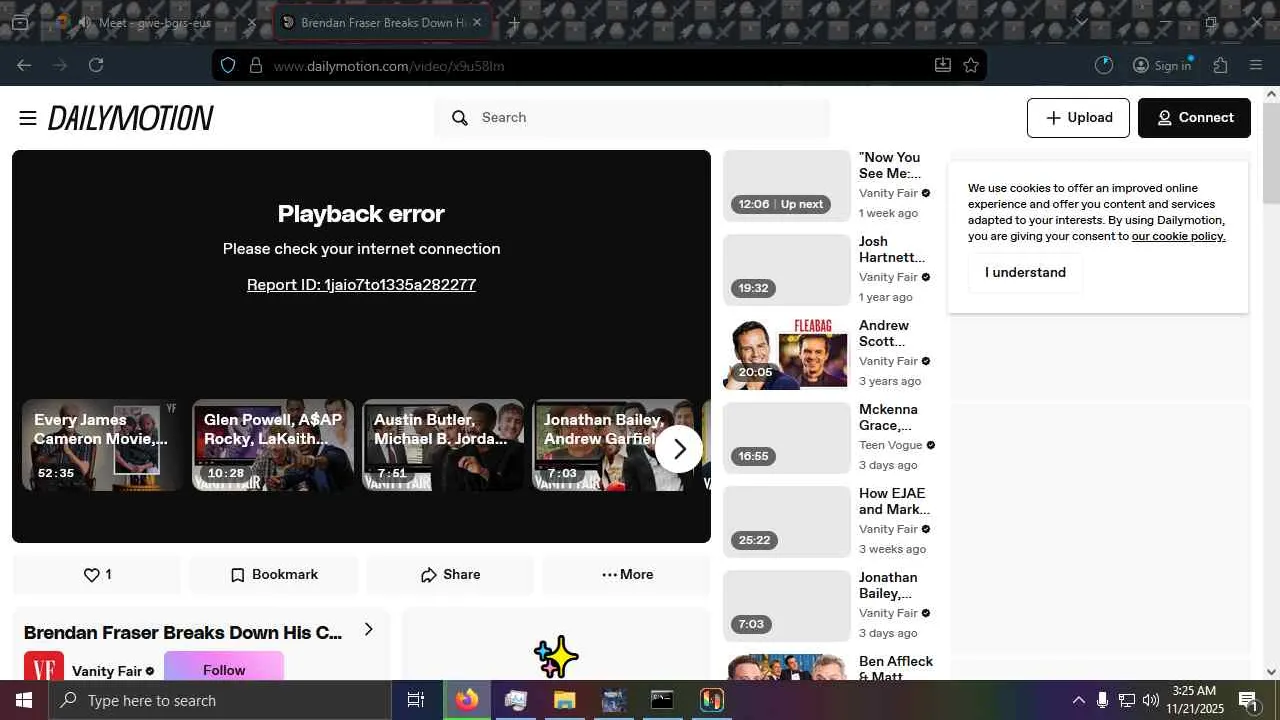Open a new browser tab
1280x720 pixels.
514,22
